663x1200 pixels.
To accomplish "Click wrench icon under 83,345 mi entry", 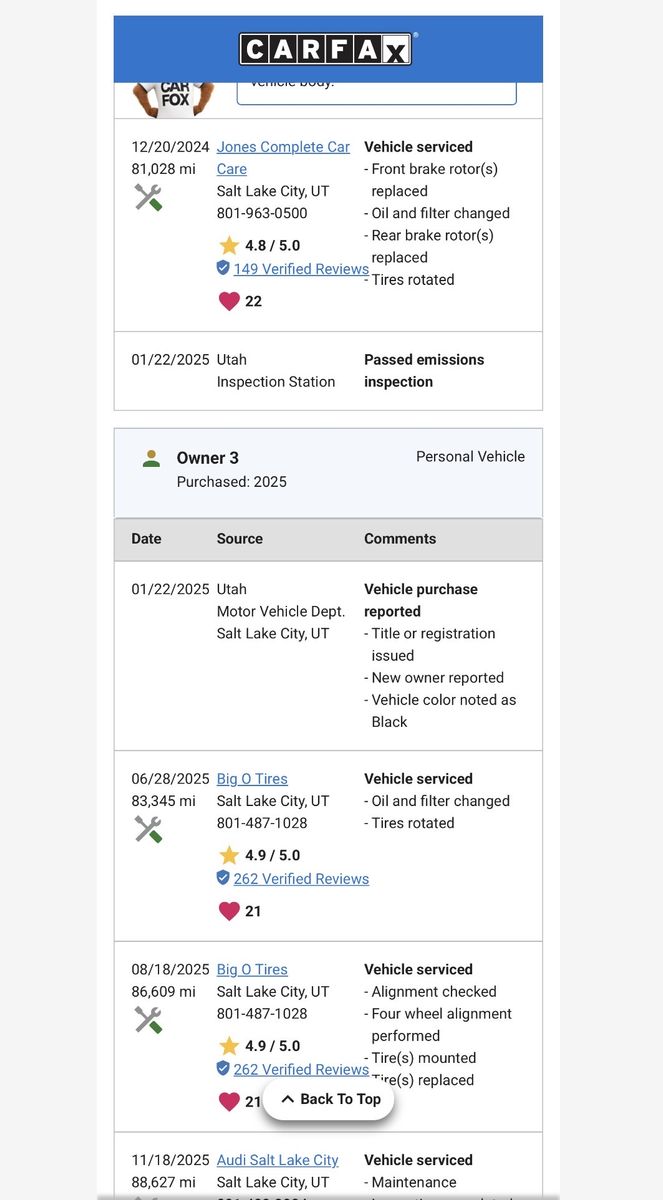I will point(148,829).
